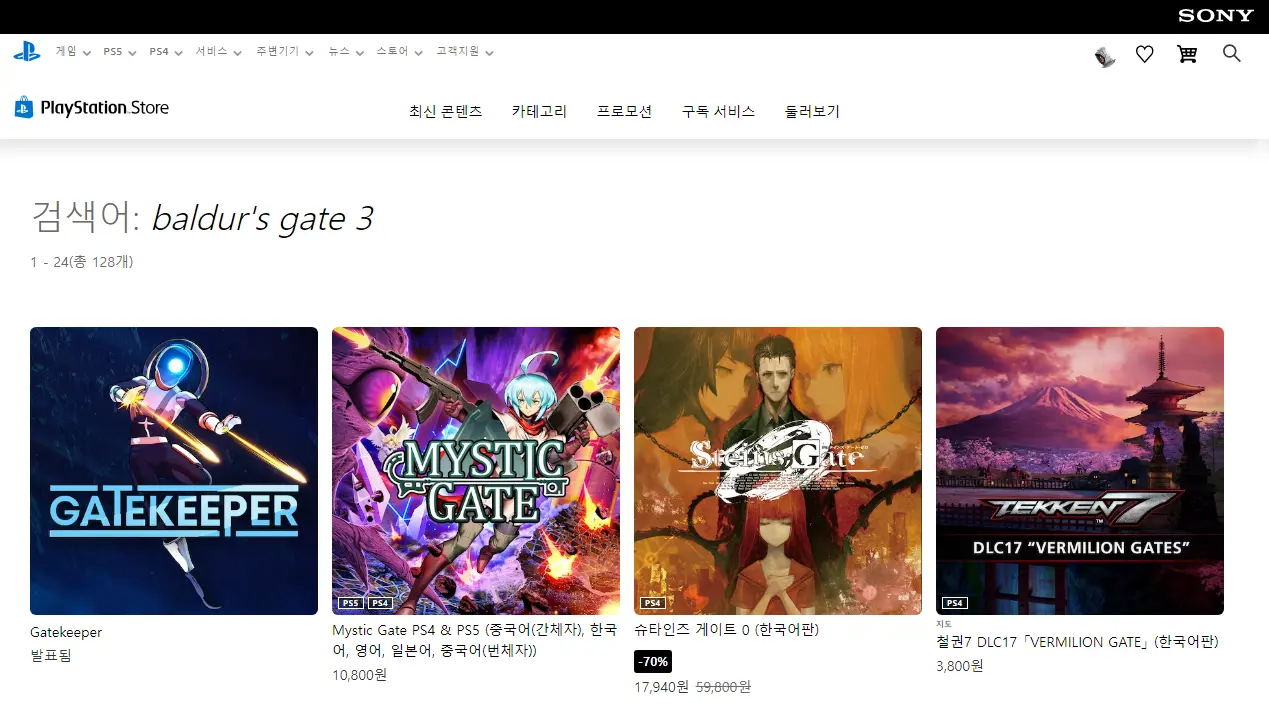
Task: Click the user avatar icon
Action: point(1103,57)
